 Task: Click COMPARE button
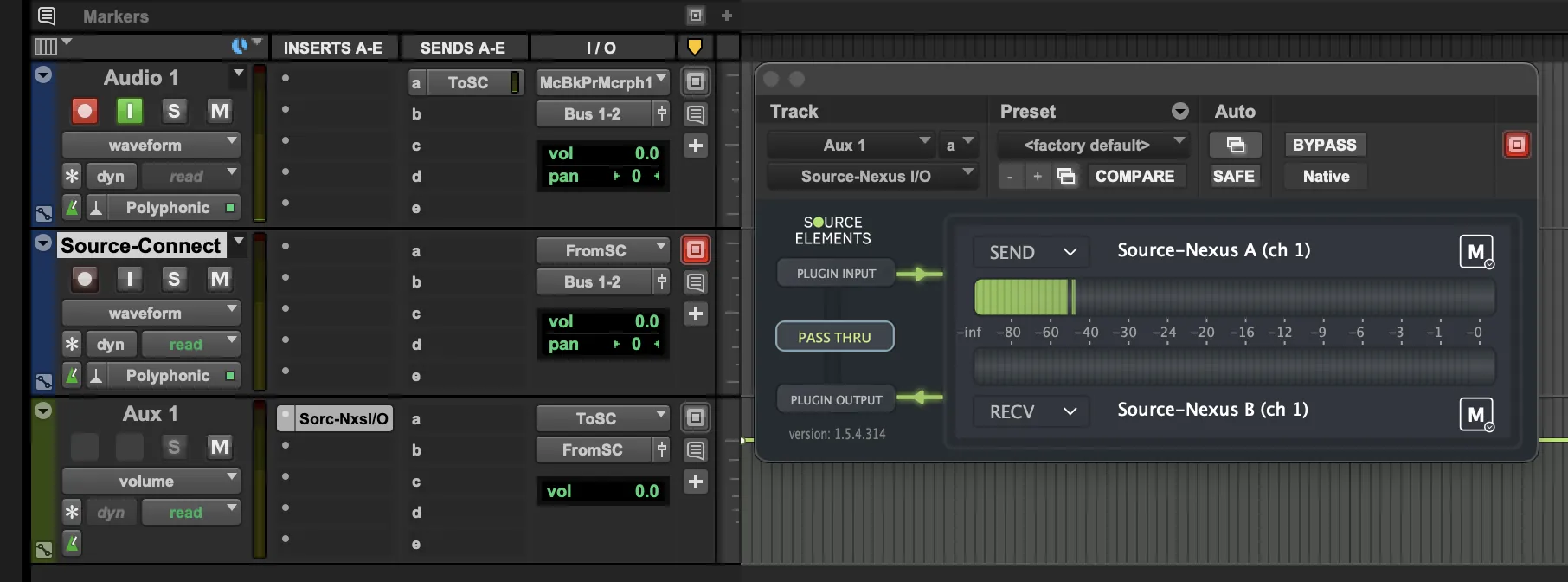tap(1134, 176)
